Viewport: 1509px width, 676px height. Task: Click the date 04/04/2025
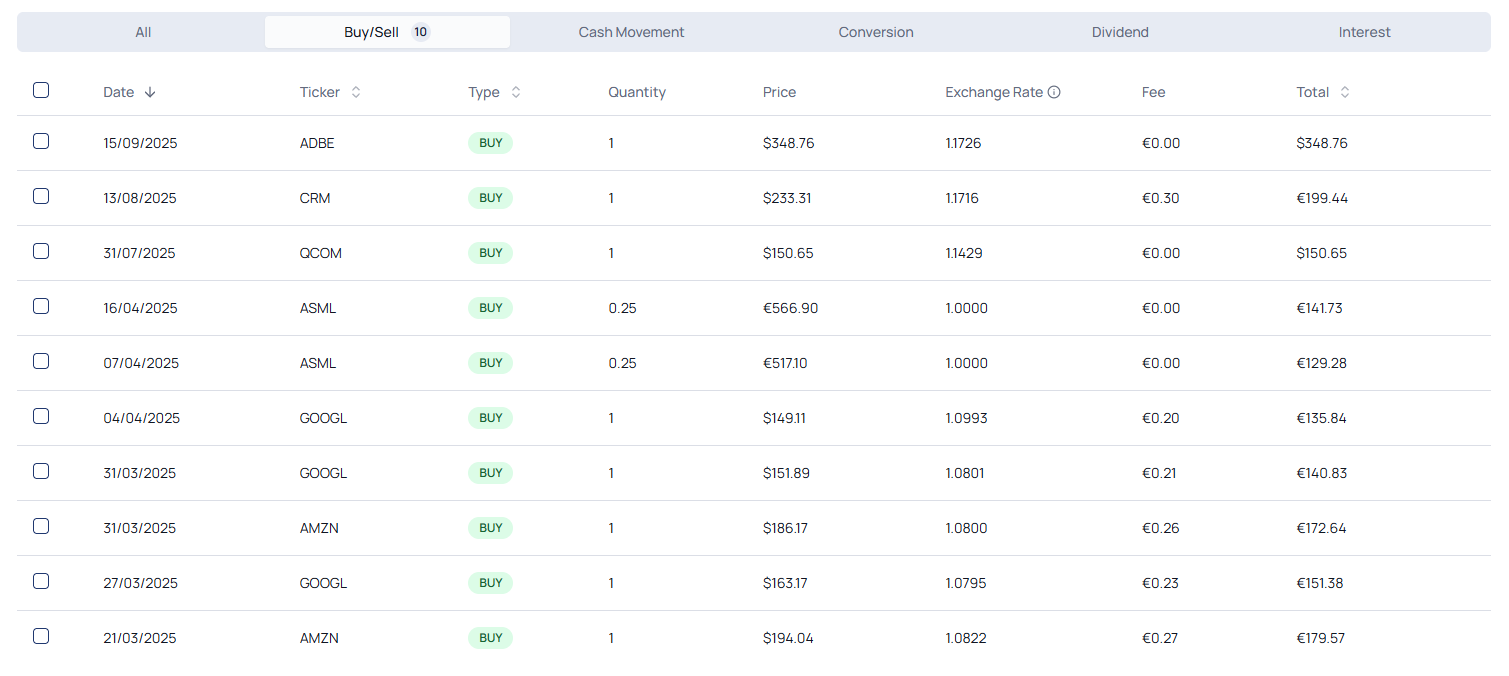(142, 418)
